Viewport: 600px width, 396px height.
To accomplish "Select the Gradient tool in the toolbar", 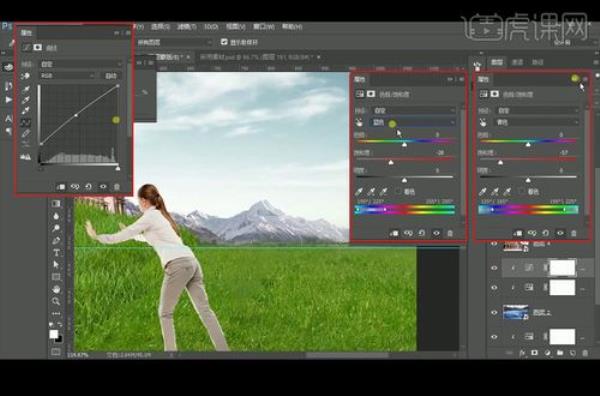I will 56,204.
